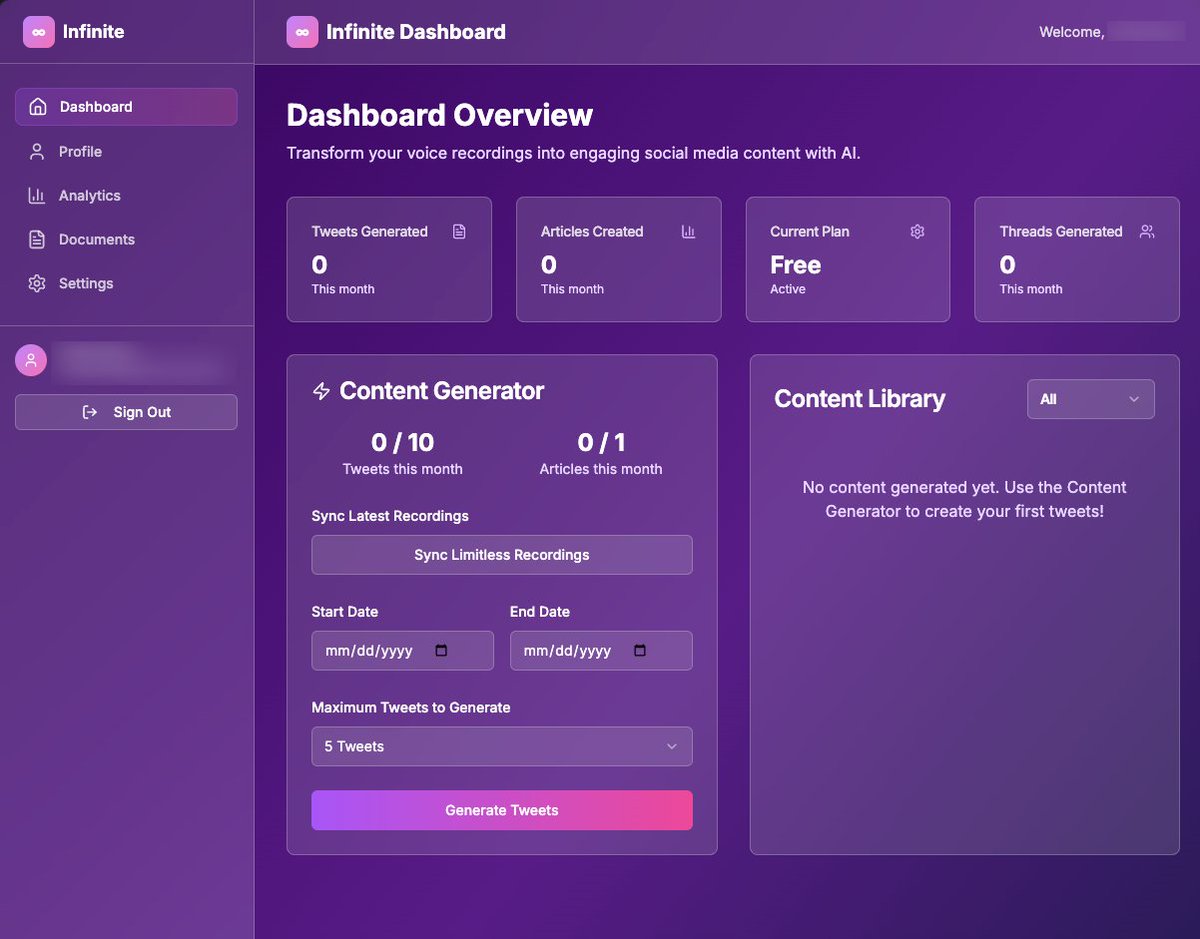Click the Infinite Dashboard header logo icon
Viewport: 1200px width, 939px height.
pyautogui.click(x=302, y=32)
